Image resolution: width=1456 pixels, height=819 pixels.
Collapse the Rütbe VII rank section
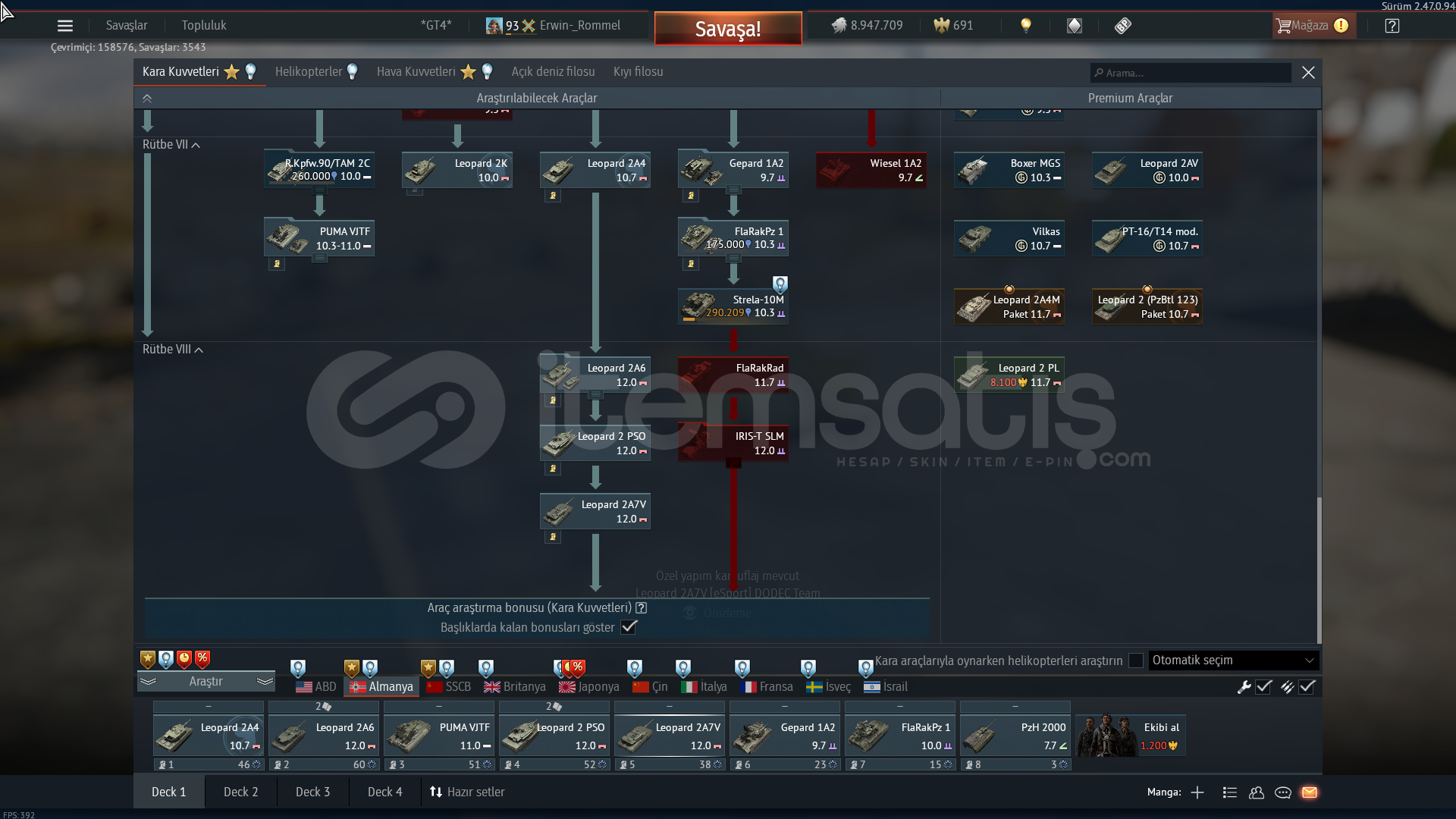[x=171, y=145]
